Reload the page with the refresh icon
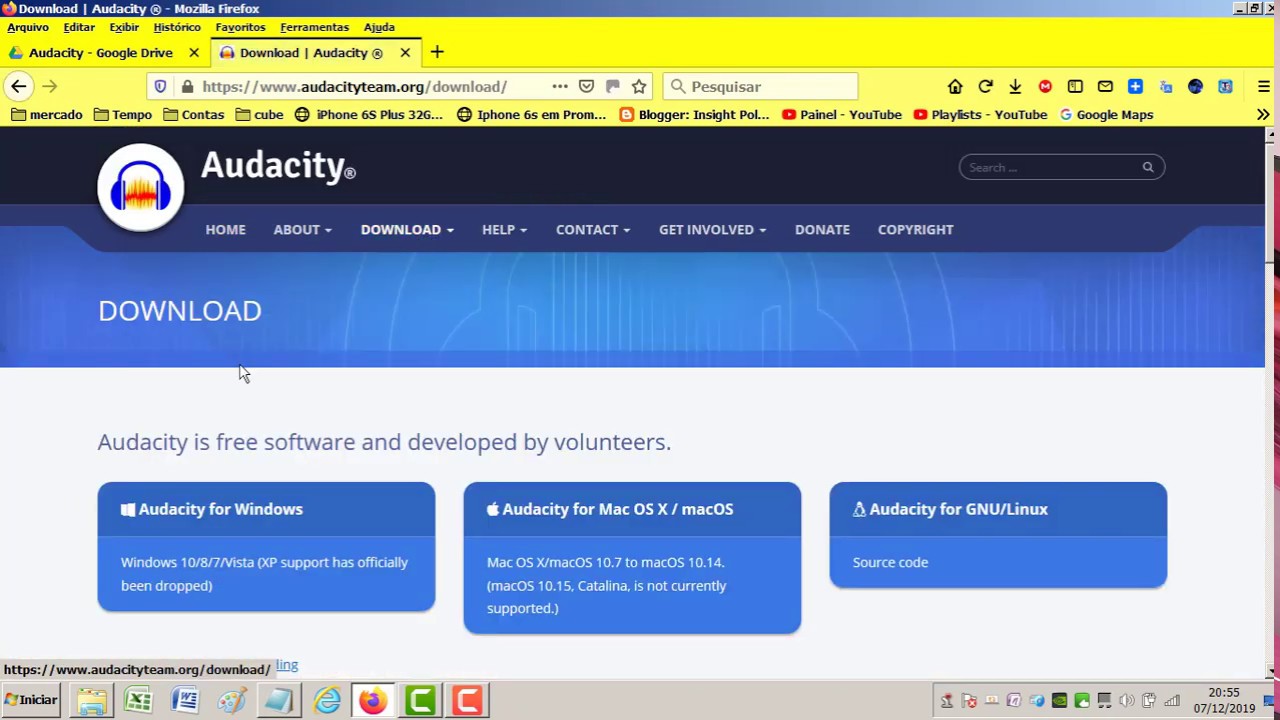 pyautogui.click(x=985, y=87)
